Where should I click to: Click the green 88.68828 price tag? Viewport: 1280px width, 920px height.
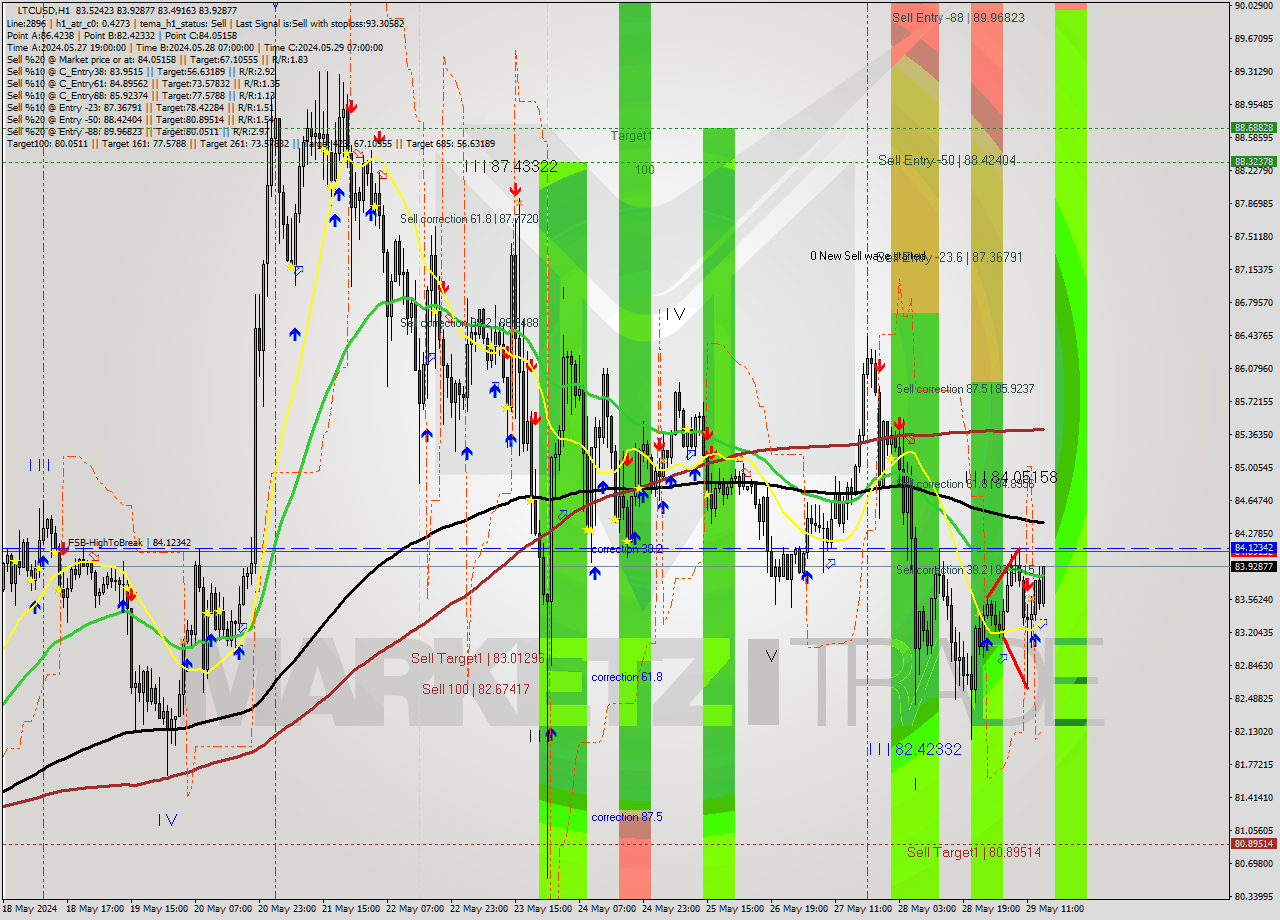coord(1254,128)
